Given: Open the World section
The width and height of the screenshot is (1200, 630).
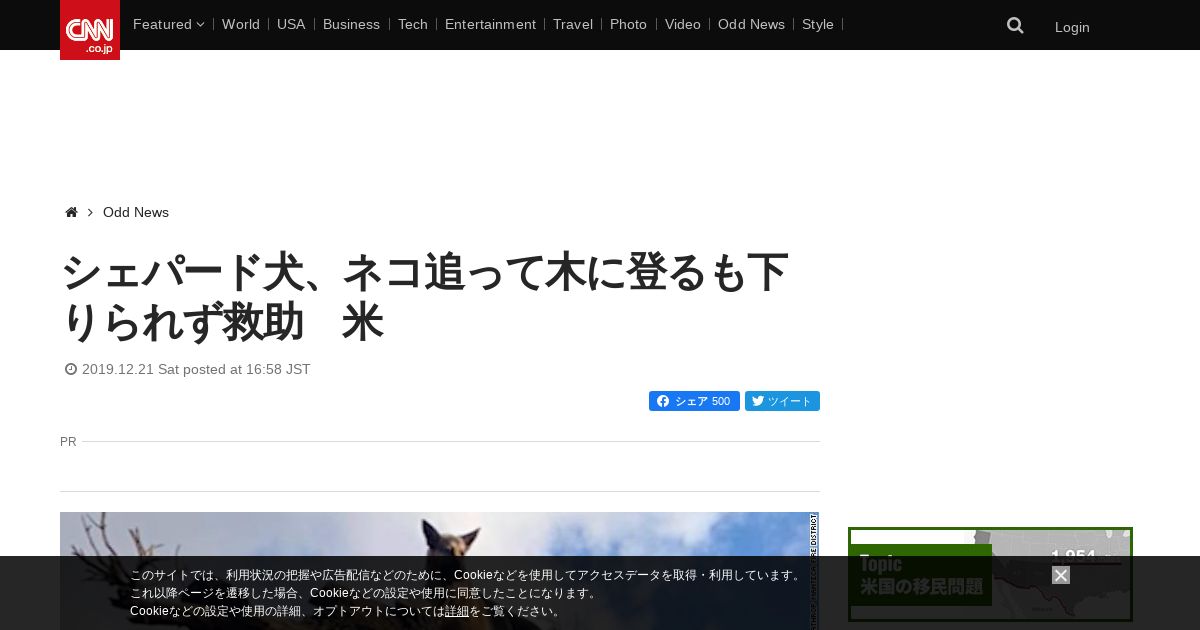Looking at the screenshot, I should click(241, 24).
